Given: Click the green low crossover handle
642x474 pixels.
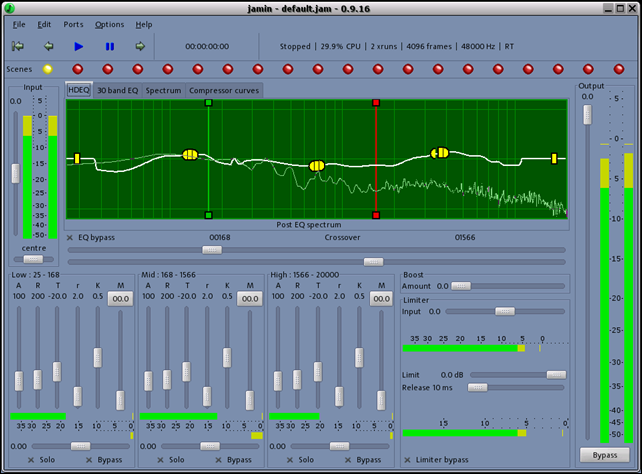Looking at the screenshot, I should coord(208,103).
